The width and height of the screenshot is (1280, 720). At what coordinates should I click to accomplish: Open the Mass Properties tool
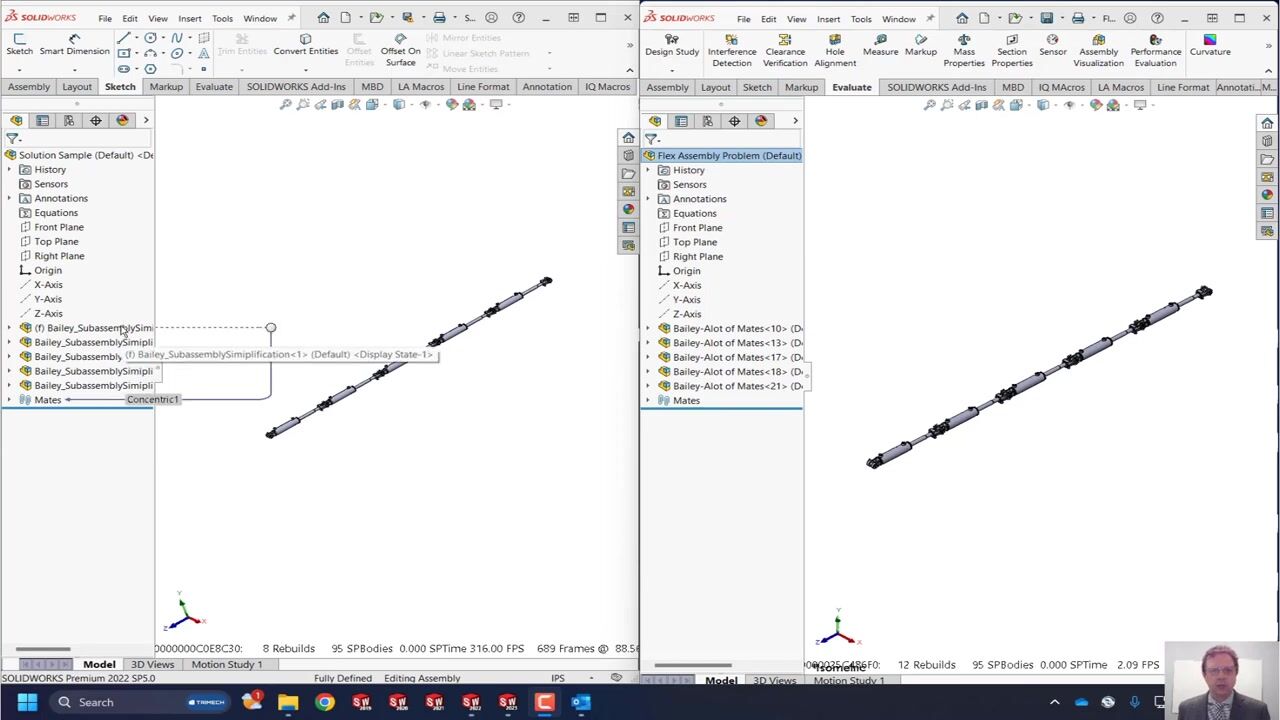click(964, 50)
